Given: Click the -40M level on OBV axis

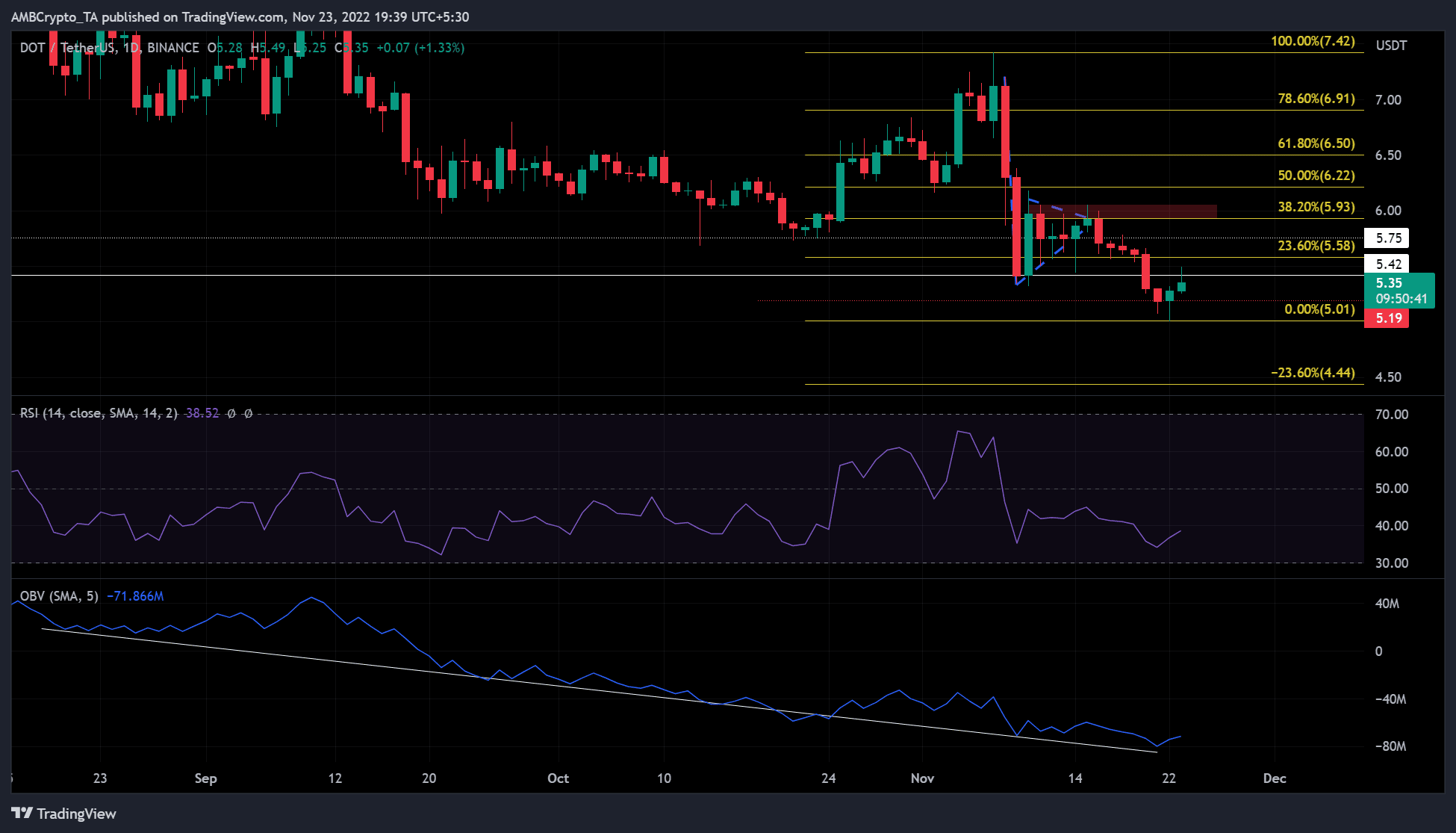Looking at the screenshot, I should point(1390,699).
